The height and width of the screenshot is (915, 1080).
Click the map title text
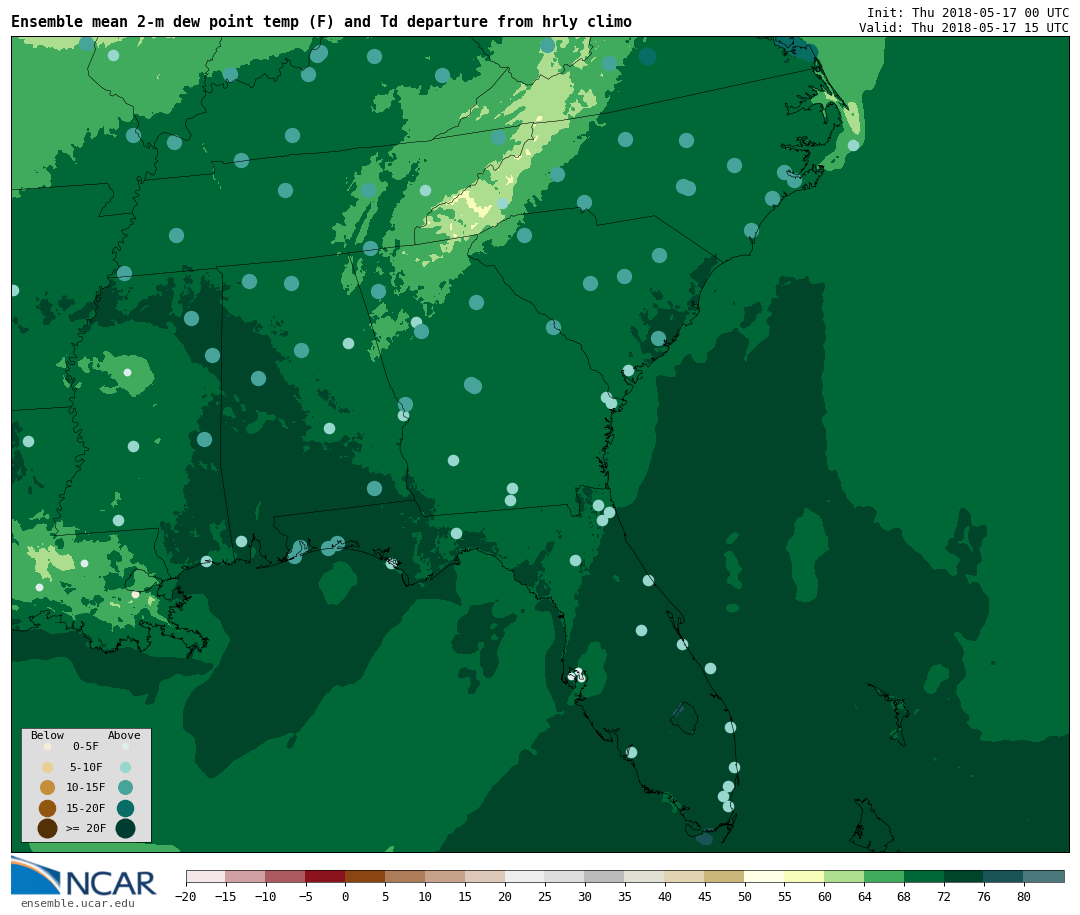point(321,21)
